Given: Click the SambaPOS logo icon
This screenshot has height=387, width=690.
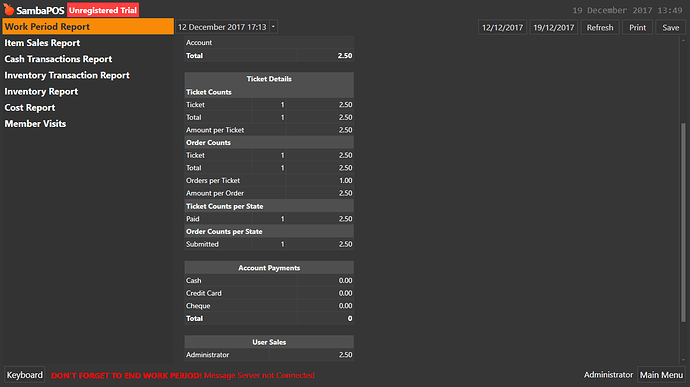Looking at the screenshot, I should pos(9,9).
